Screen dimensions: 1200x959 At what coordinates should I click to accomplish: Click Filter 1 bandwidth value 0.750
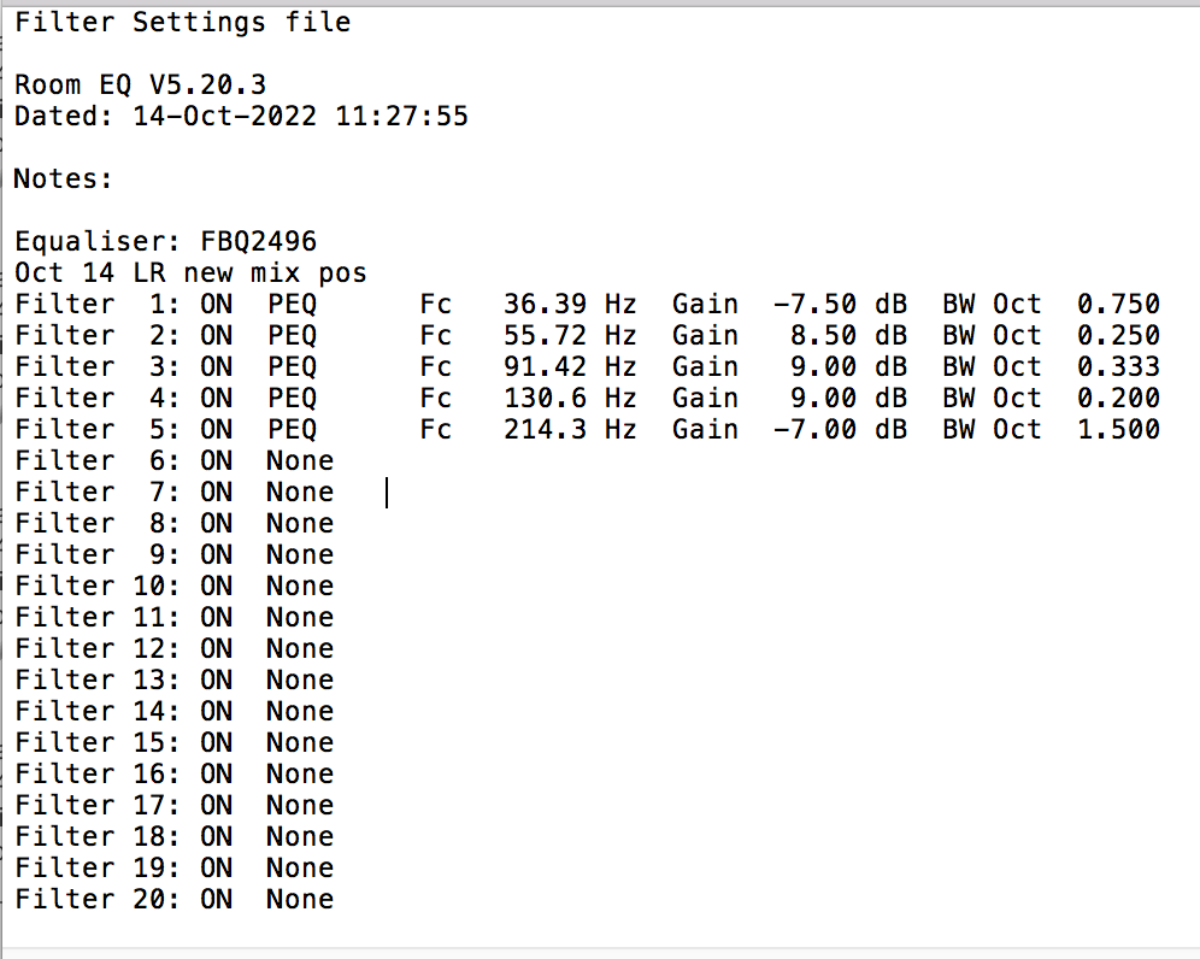click(x=1118, y=303)
